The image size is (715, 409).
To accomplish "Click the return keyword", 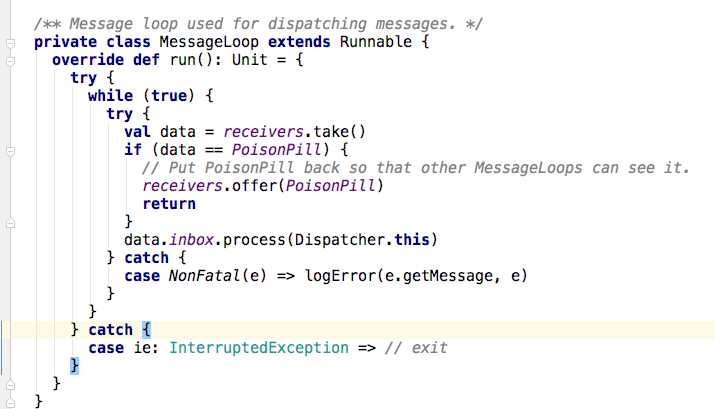I will (x=169, y=203).
